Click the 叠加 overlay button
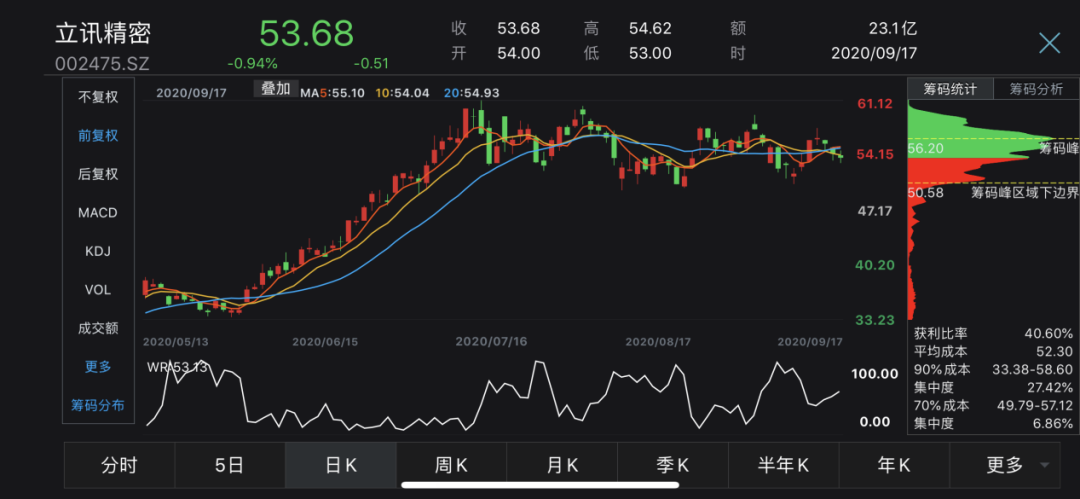Viewport: 1080px width, 499px height. click(x=276, y=89)
